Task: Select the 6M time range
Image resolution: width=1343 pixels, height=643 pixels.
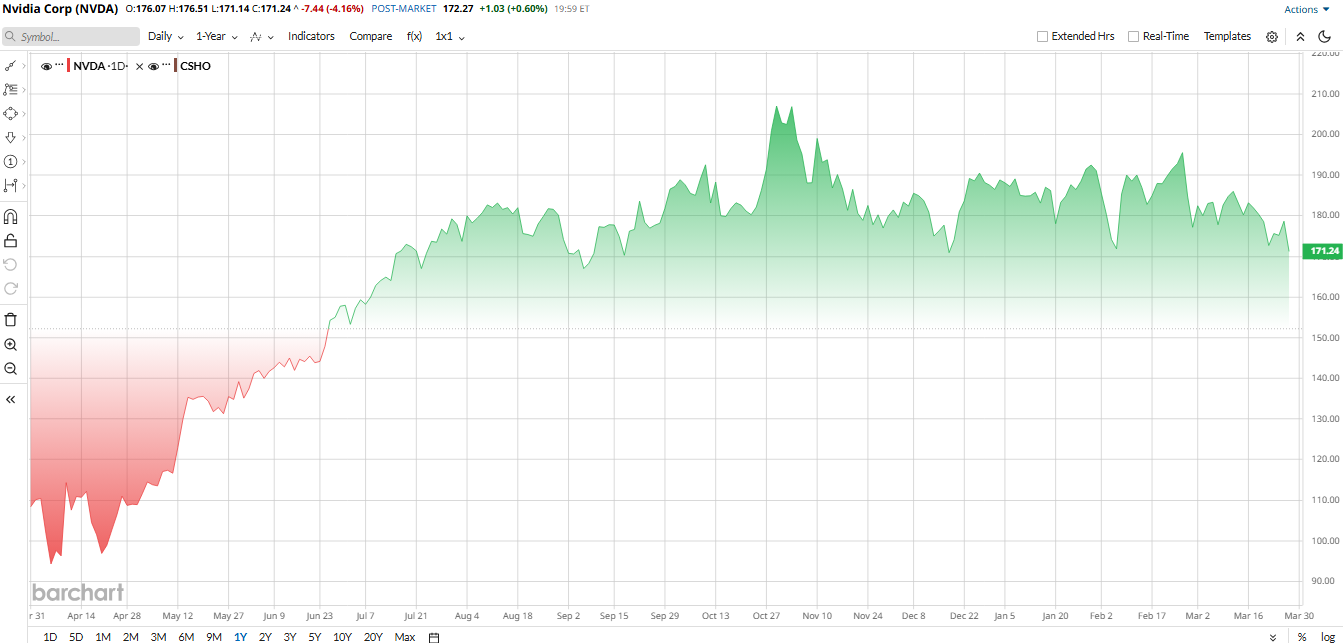Action: pos(186,637)
